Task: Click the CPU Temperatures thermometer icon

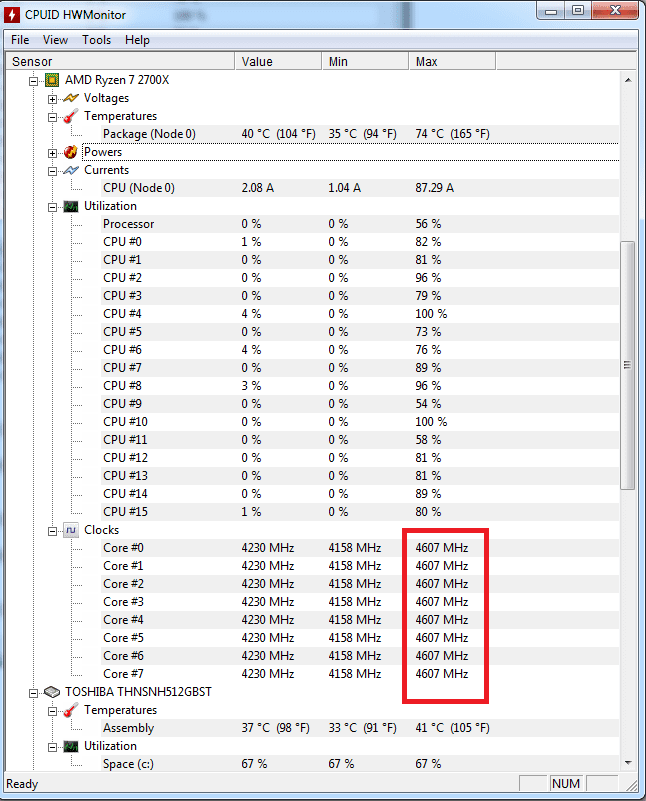Action: pyautogui.click(x=70, y=116)
